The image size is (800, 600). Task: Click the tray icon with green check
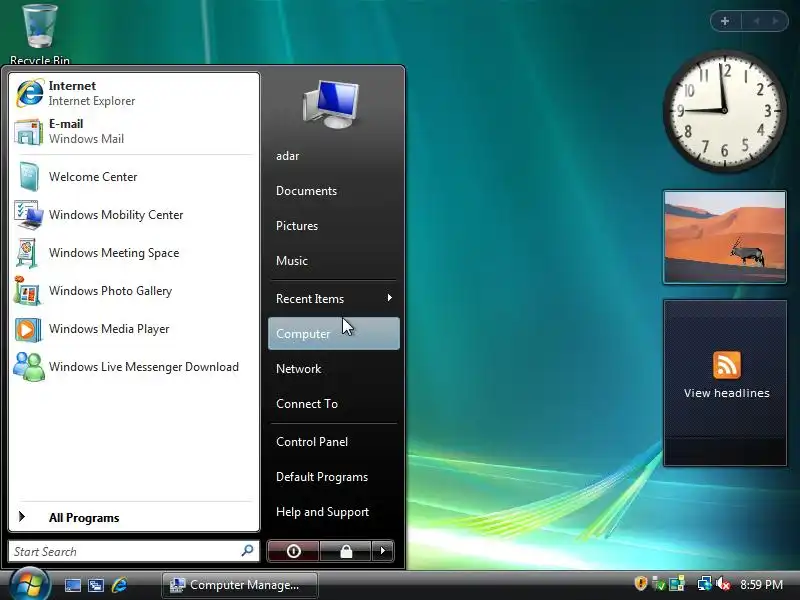pos(659,584)
